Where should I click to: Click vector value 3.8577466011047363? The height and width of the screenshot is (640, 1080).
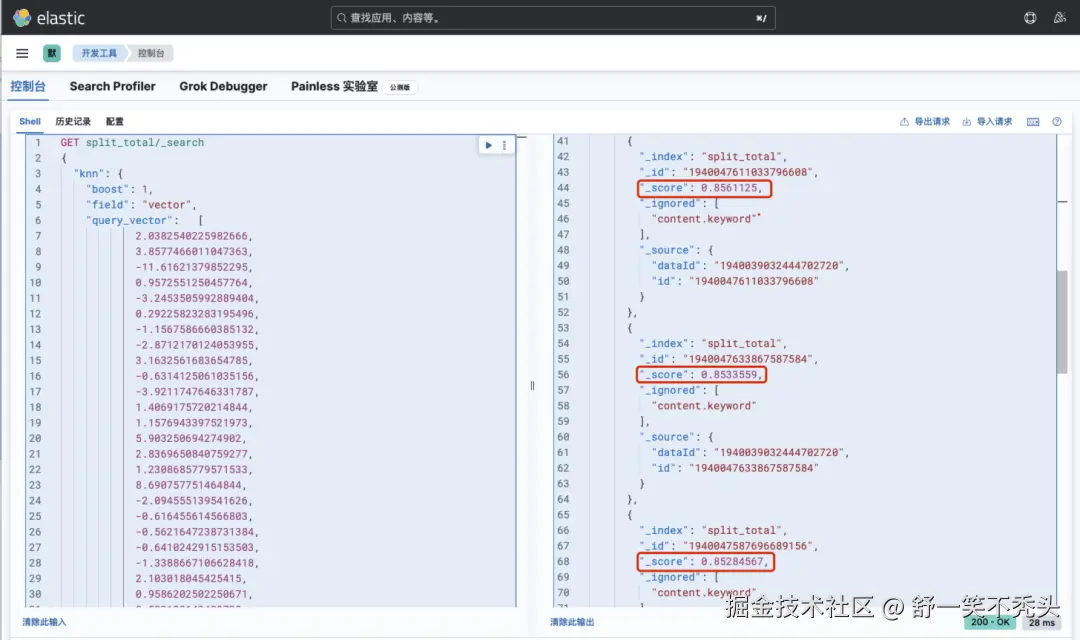click(x=194, y=251)
